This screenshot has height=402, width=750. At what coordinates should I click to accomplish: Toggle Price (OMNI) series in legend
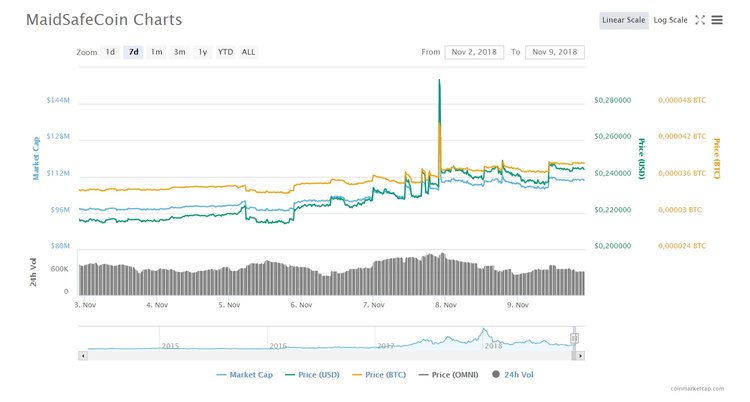pyautogui.click(x=448, y=375)
